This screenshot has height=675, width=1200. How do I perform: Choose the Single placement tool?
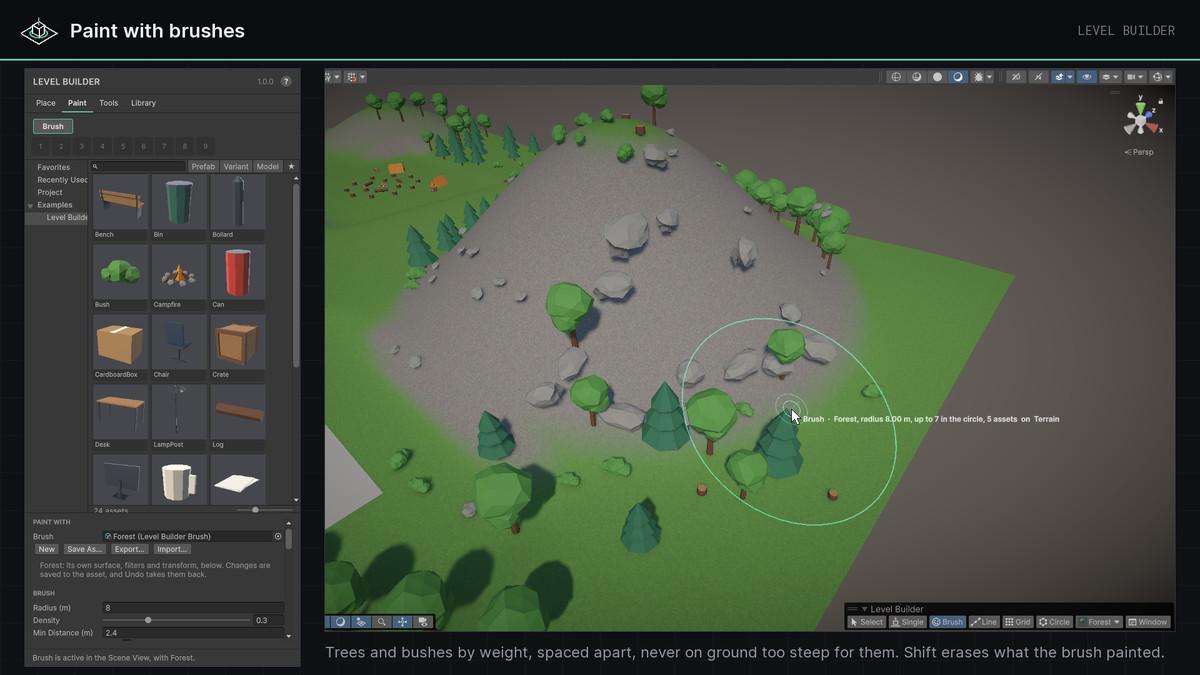[908, 622]
